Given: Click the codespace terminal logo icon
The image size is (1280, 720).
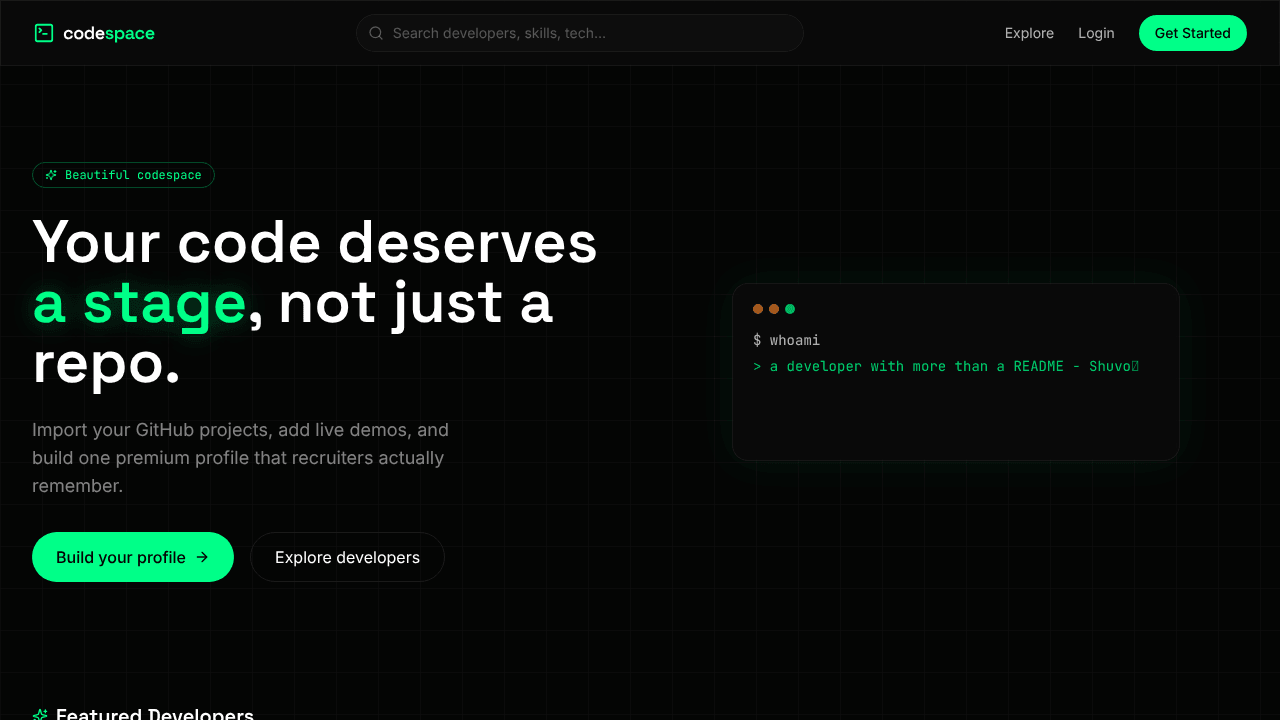Looking at the screenshot, I should point(43,33).
